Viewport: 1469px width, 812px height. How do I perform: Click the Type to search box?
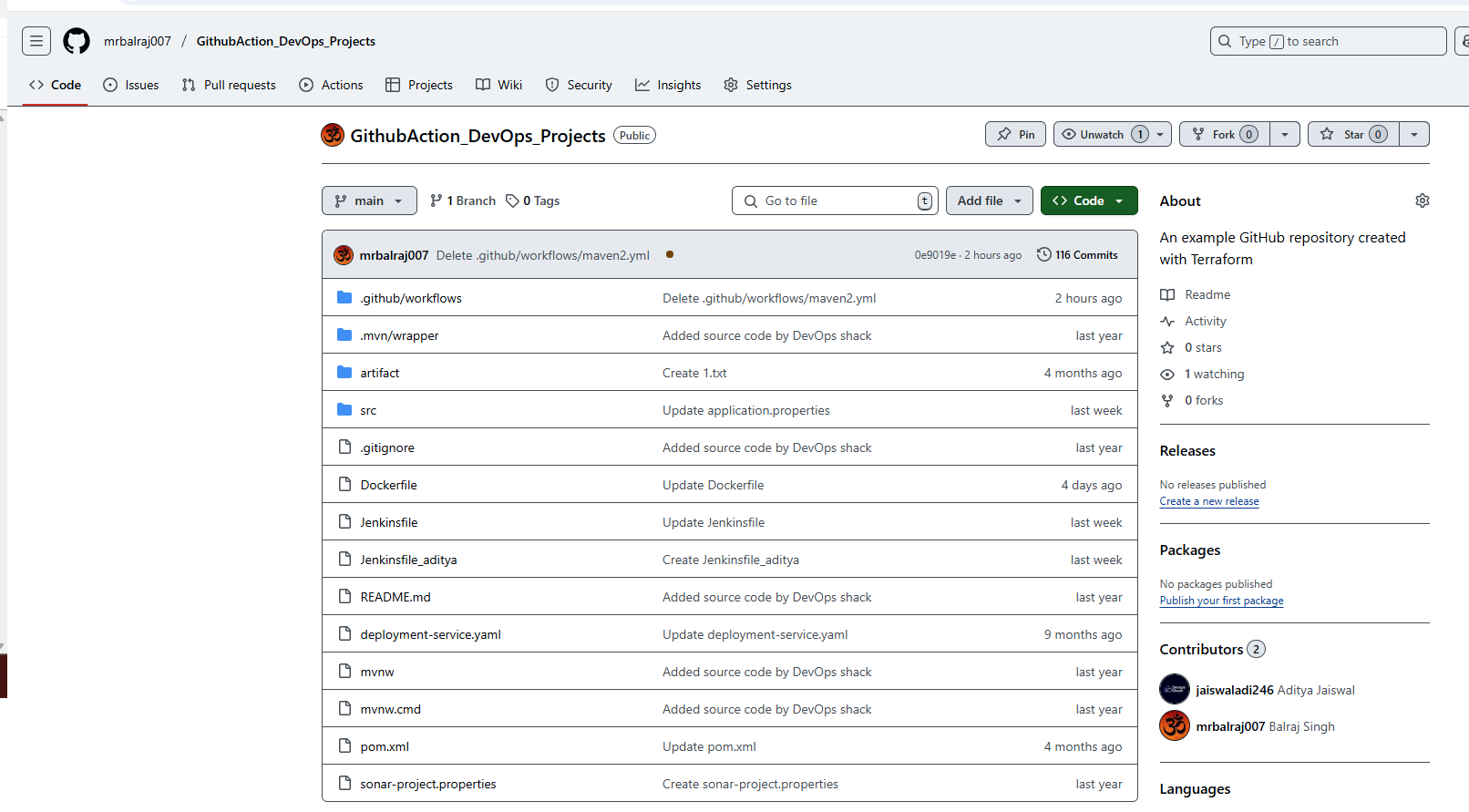[x=1328, y=41]
